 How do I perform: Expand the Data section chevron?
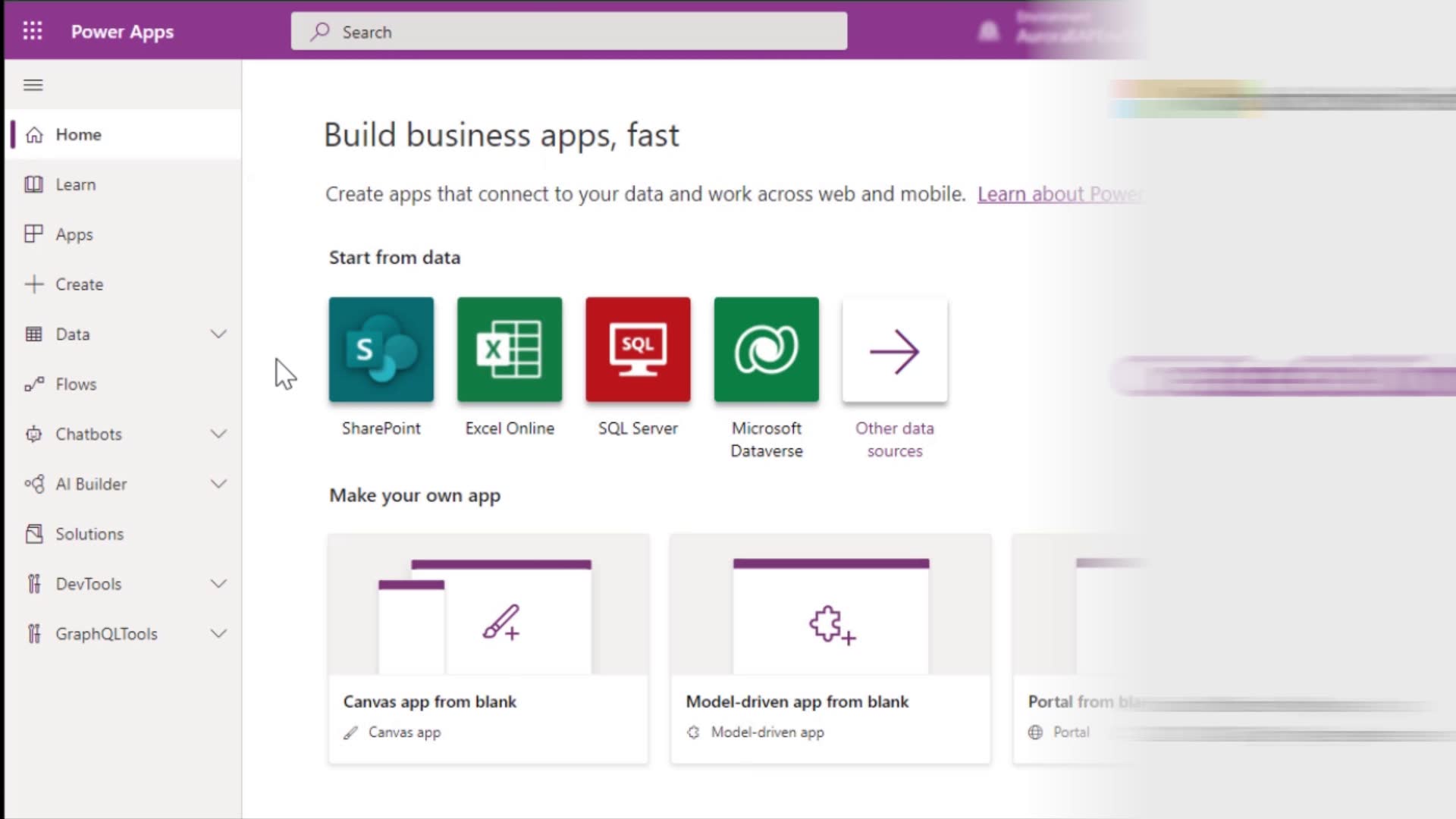pos(218,334)
